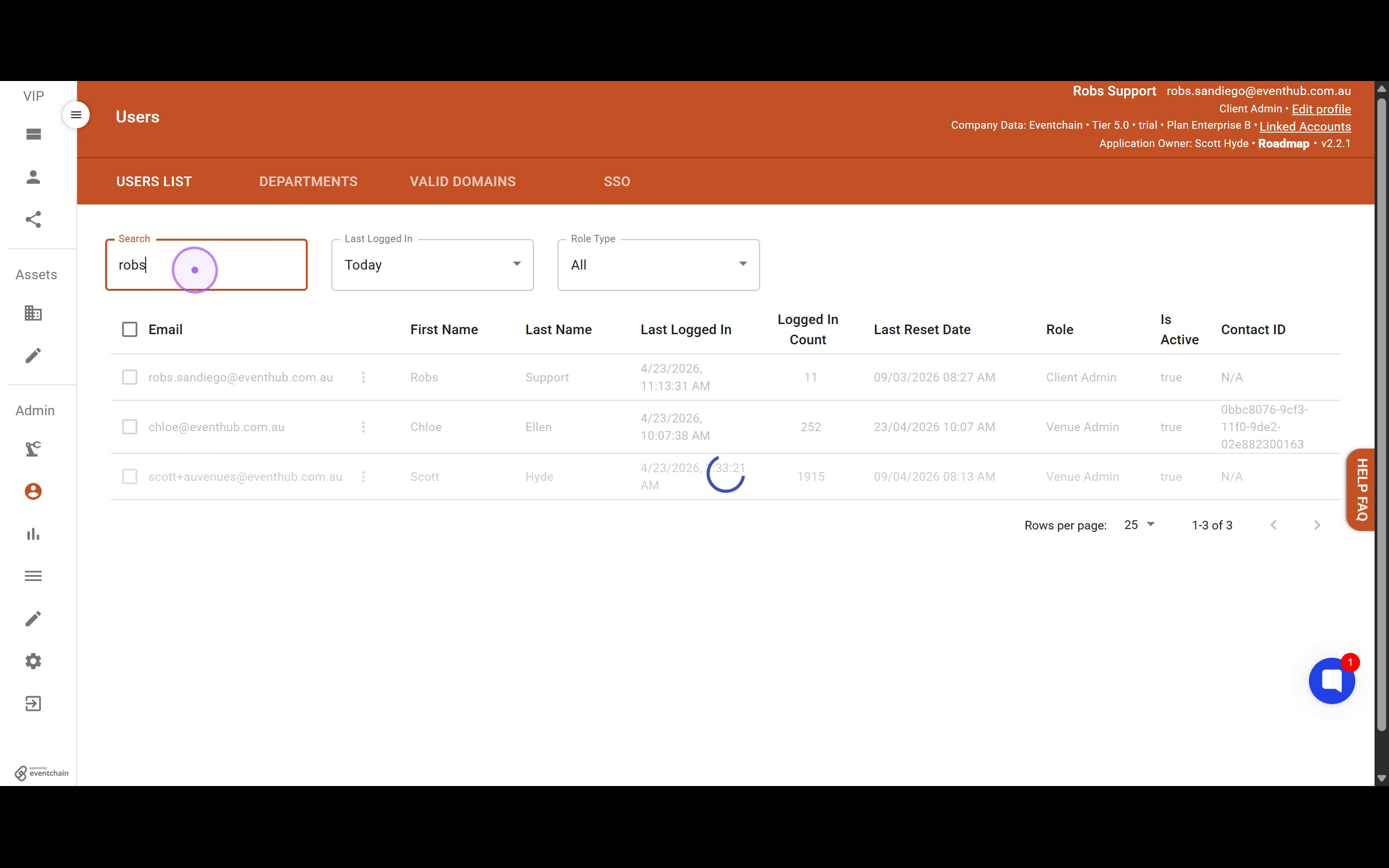Toggle the select-all Email header checkbox
The width and height of the screenshot is (1389, 868).
130,329
